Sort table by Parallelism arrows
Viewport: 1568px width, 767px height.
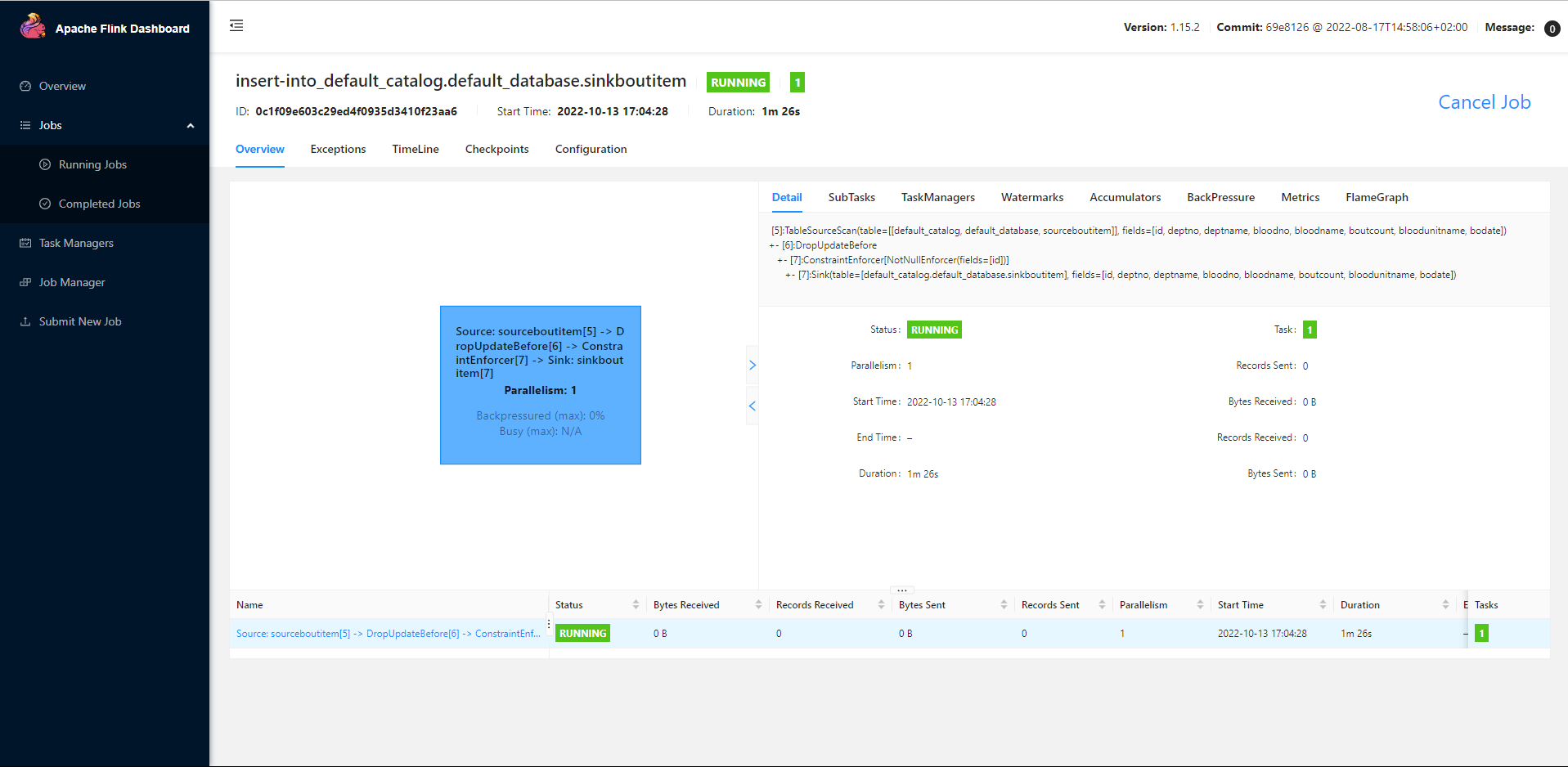click(1200, 605)
